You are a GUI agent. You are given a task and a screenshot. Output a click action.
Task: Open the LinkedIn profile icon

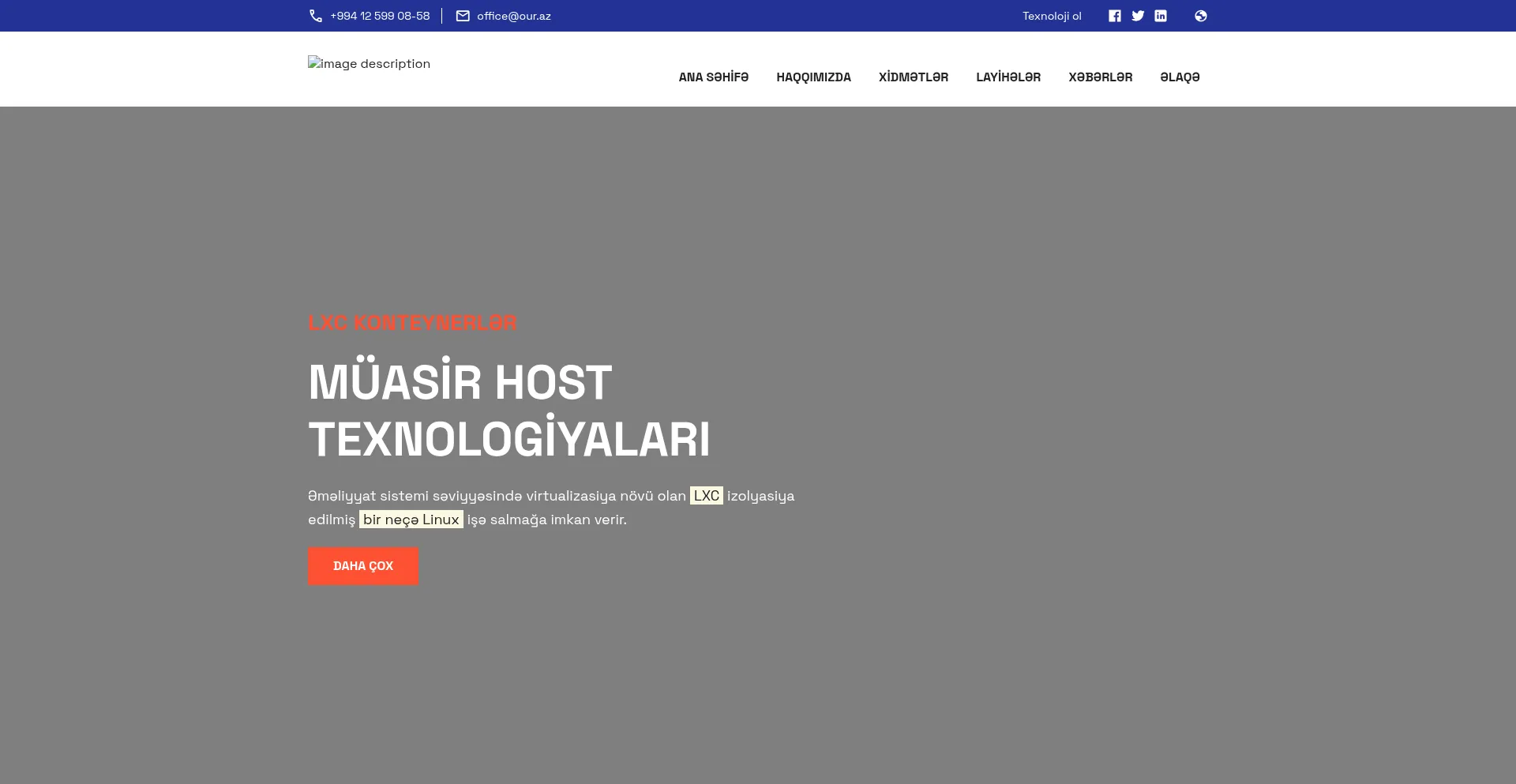[x=1161, y=16]
